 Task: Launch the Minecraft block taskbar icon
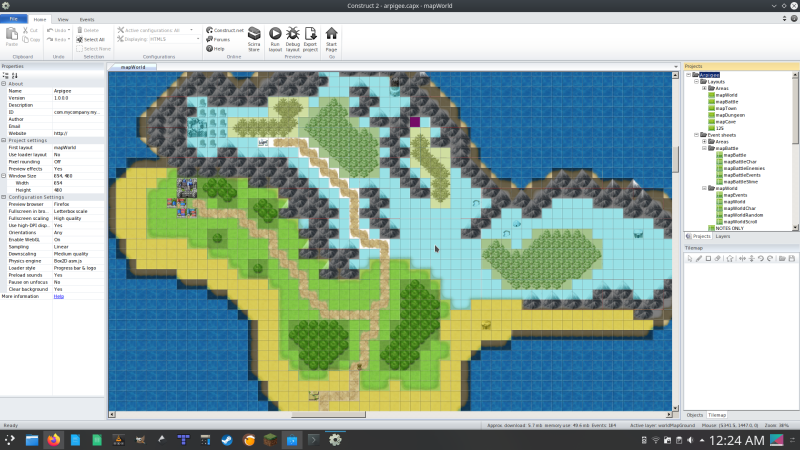tap(270, 440)
